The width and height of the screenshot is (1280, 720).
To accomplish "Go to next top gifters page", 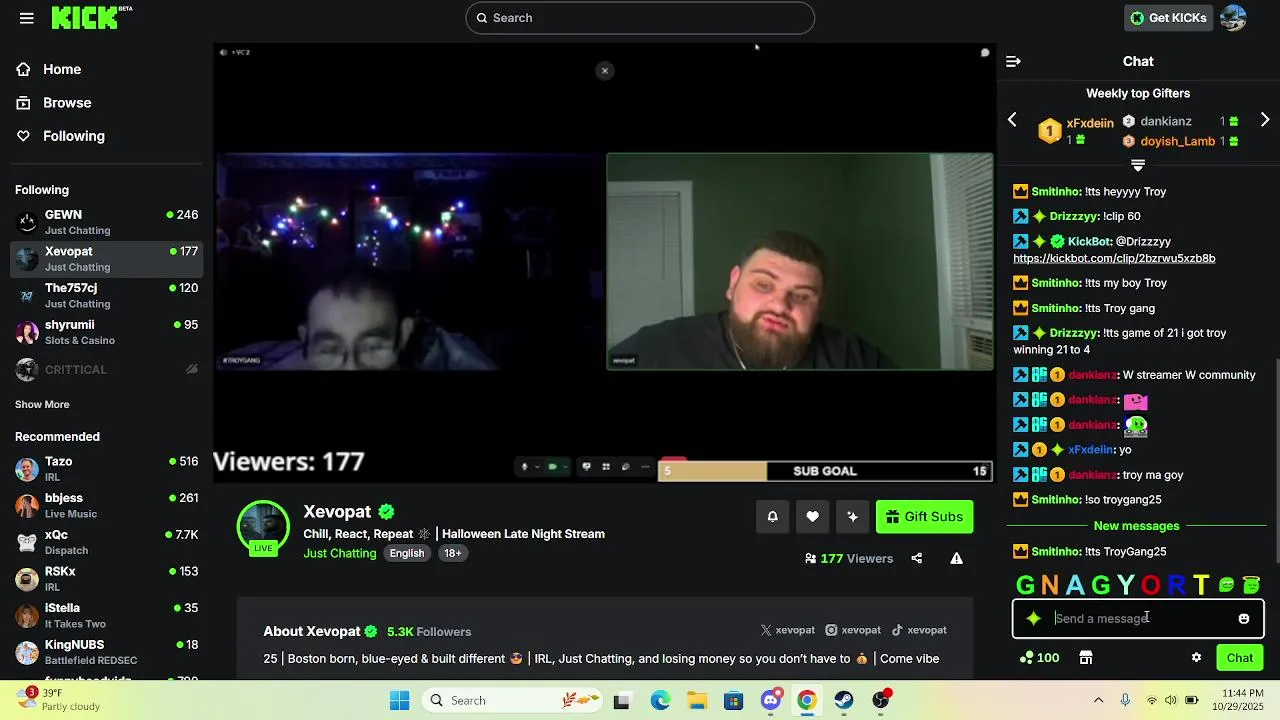I will pyautogui.click(x=1265, y=121).
